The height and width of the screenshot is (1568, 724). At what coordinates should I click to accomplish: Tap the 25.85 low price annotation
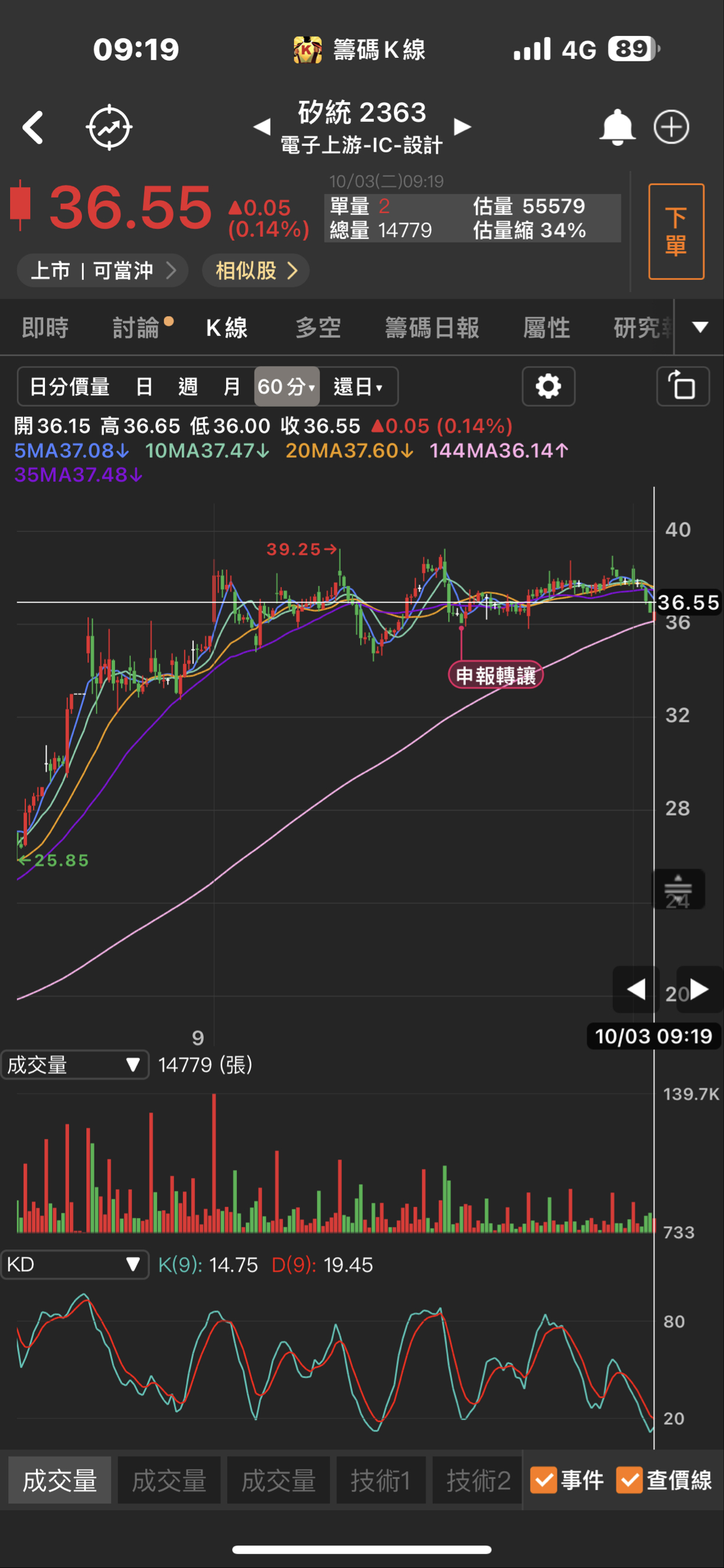pyautogui.click(x=54, y=860)
